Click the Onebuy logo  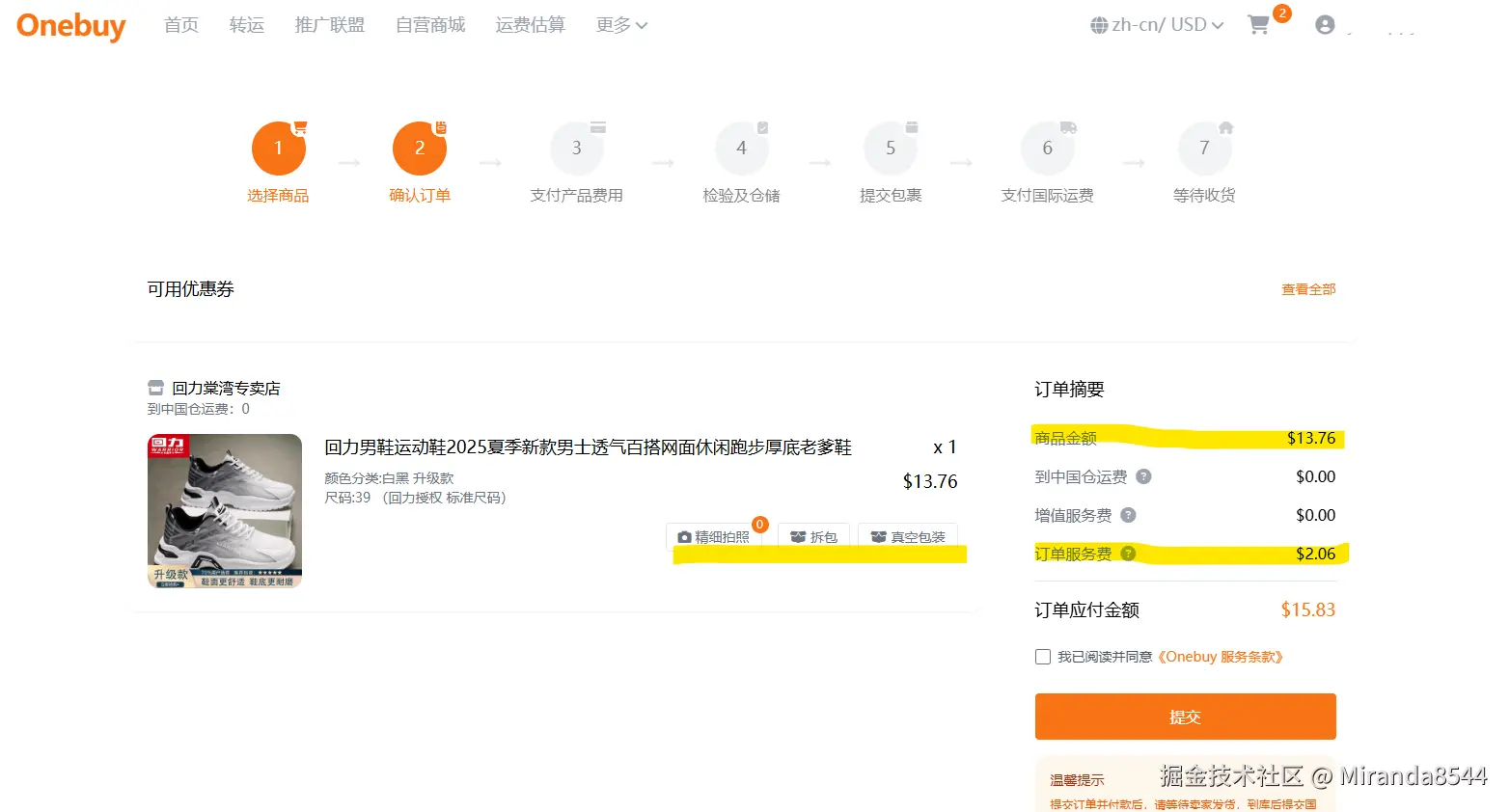[71, 26]
